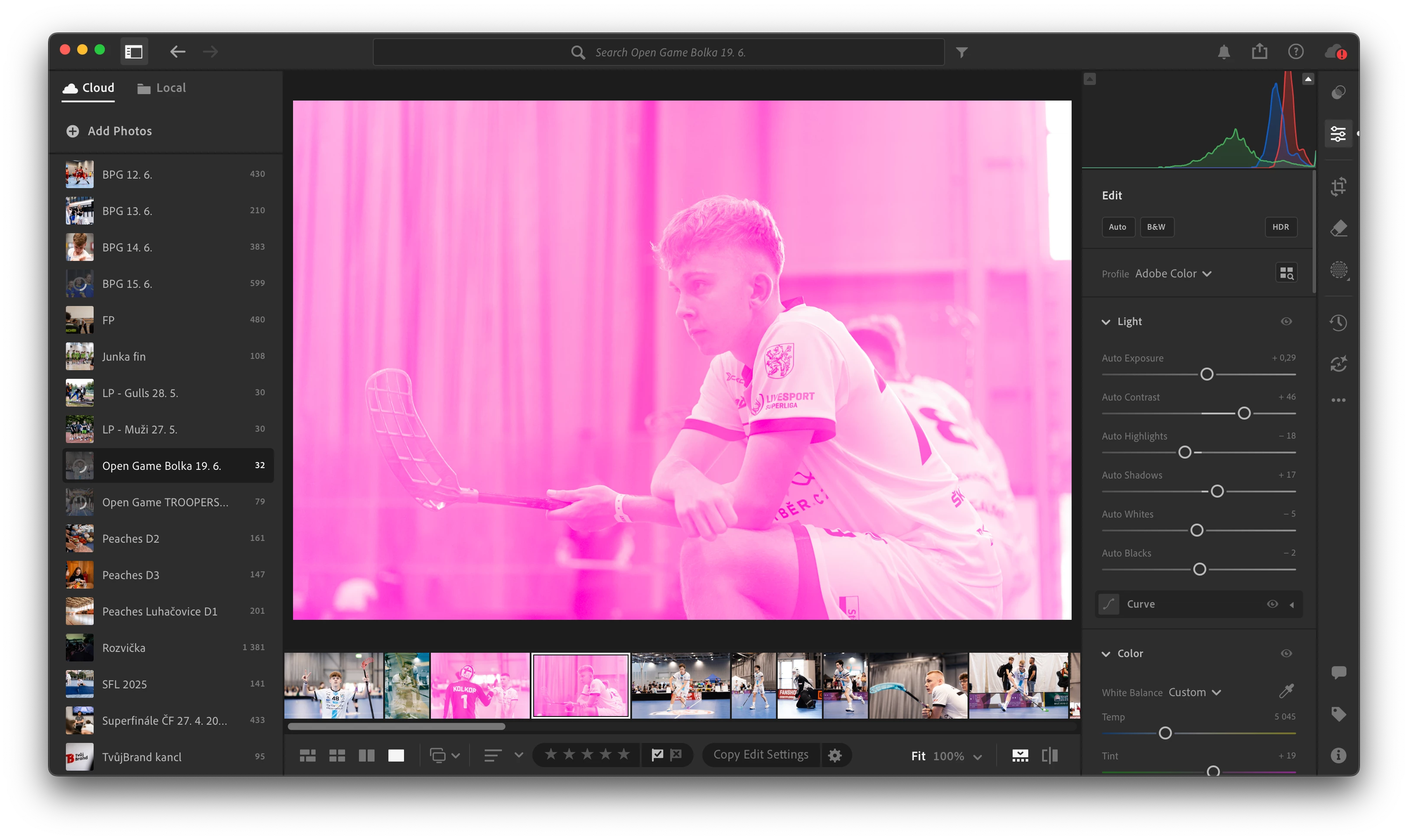Flag photo as picked
Viewport: 1408px width, 840px height.
pos(657,755)
